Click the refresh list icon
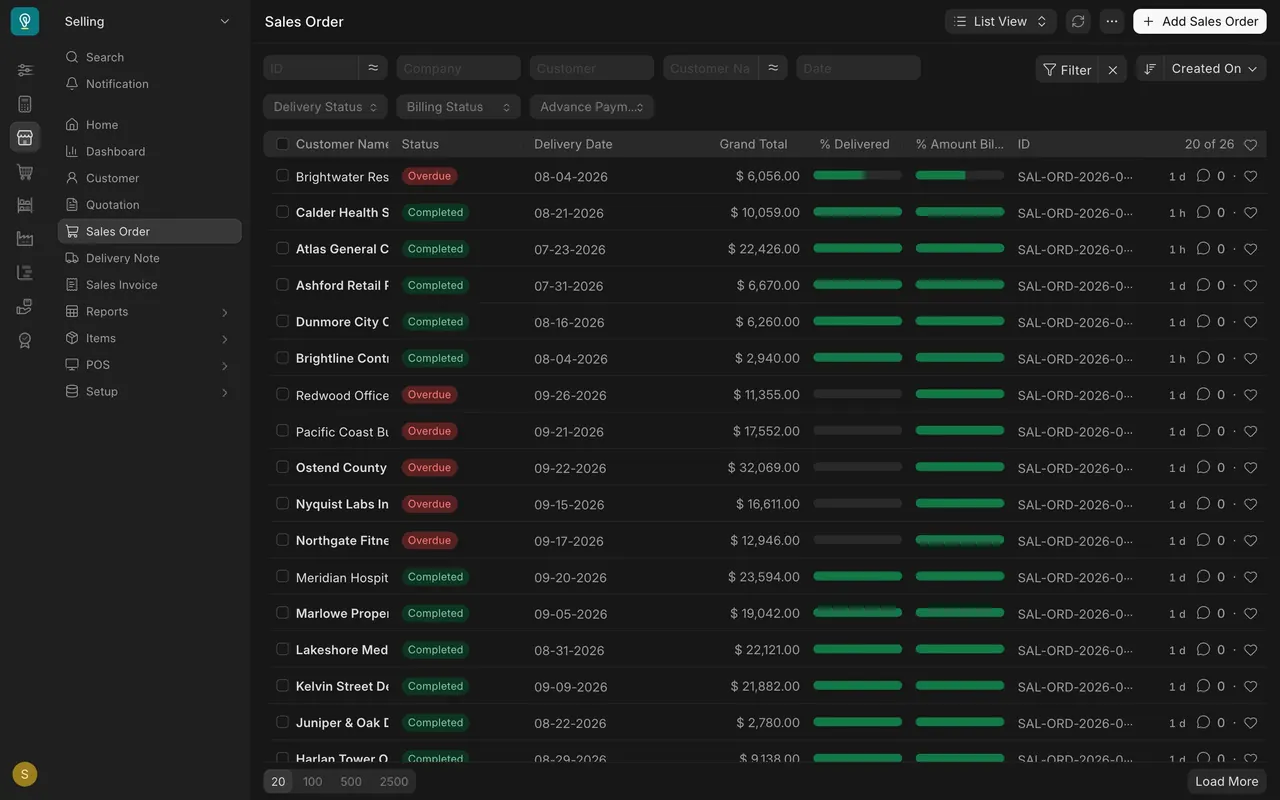The width and height of the screenshot is (1280, 800). click(1078, 21)
